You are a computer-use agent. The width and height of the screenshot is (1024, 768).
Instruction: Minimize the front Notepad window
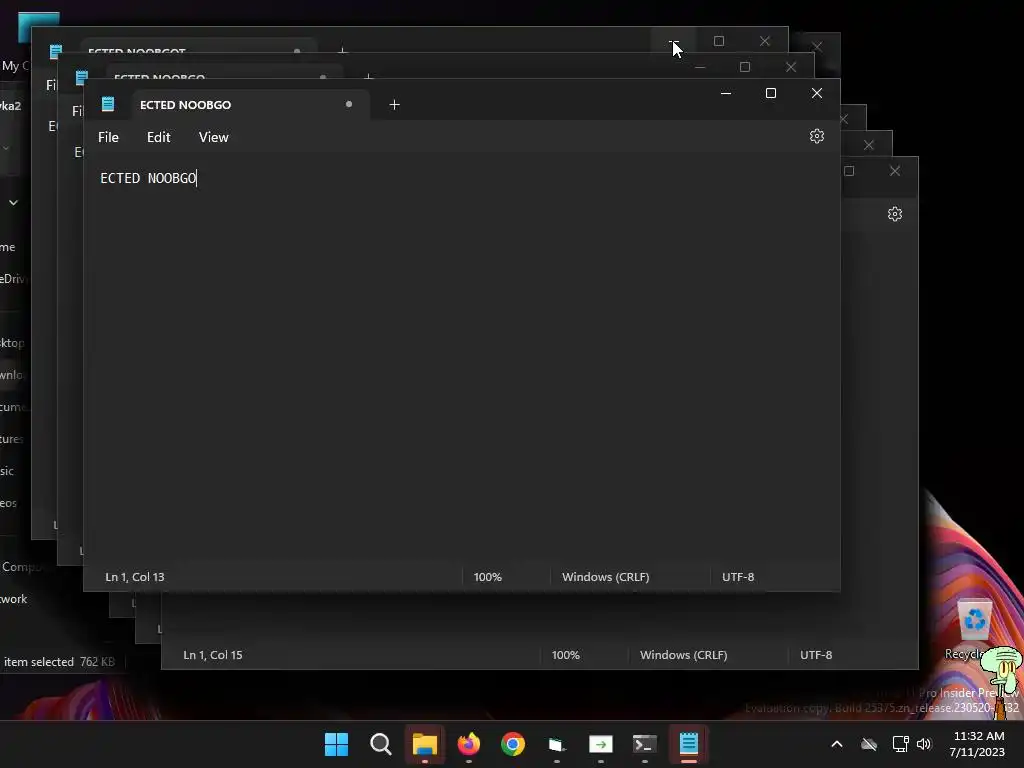pos(726,93)
